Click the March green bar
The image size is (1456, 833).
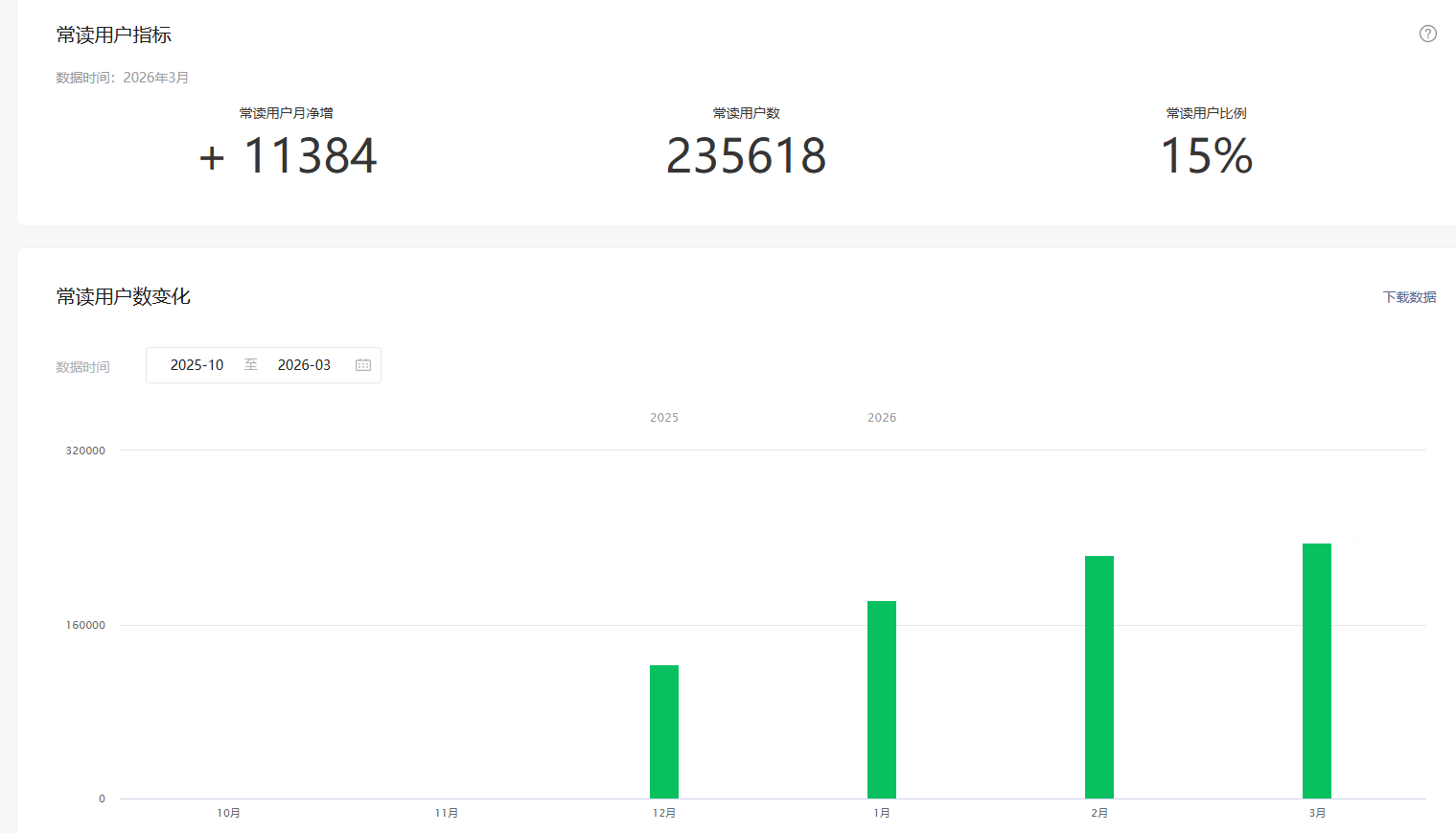(1317, 671)
